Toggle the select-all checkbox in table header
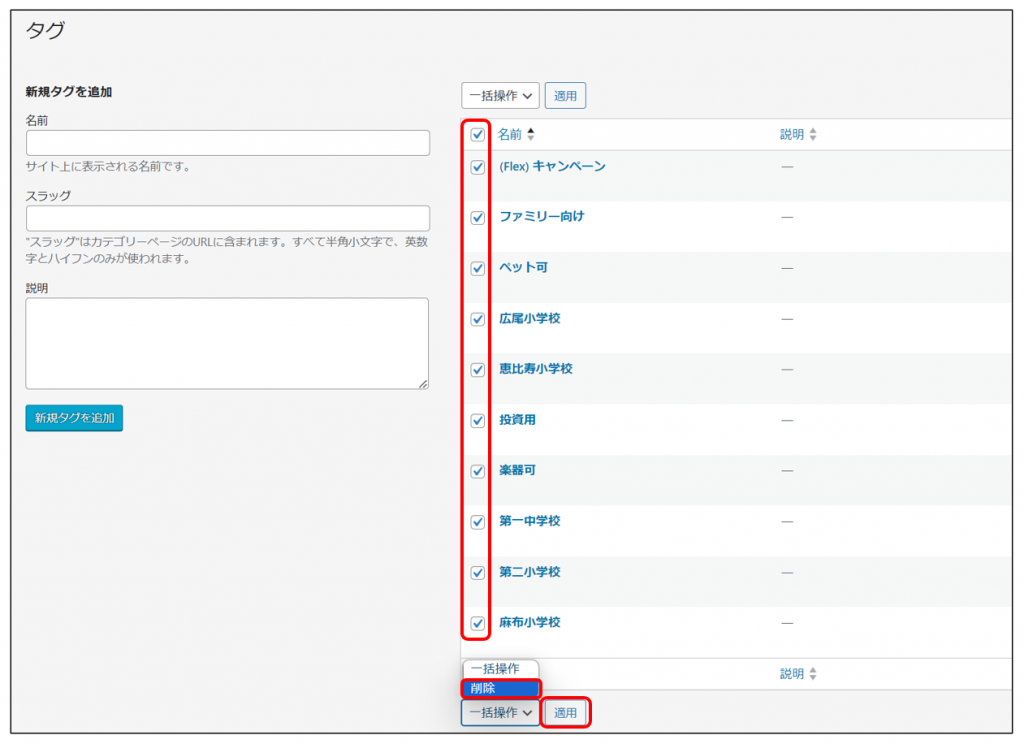 tap(477, 135)
